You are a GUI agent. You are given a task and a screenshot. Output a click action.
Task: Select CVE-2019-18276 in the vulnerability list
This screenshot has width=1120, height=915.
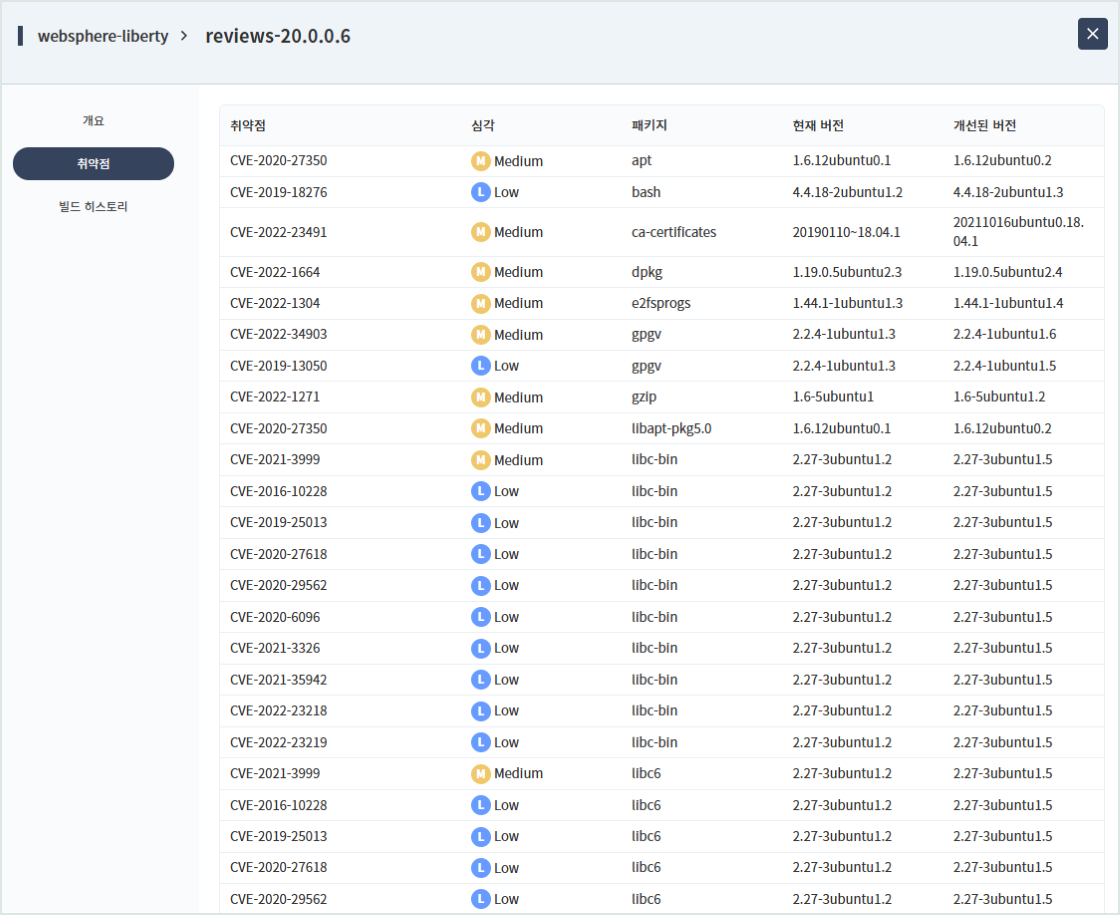pos(279,192)
